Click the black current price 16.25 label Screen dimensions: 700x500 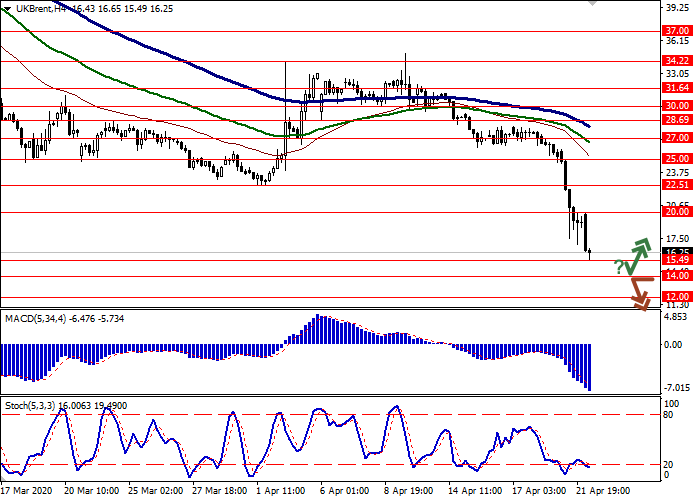click(676, 252)
